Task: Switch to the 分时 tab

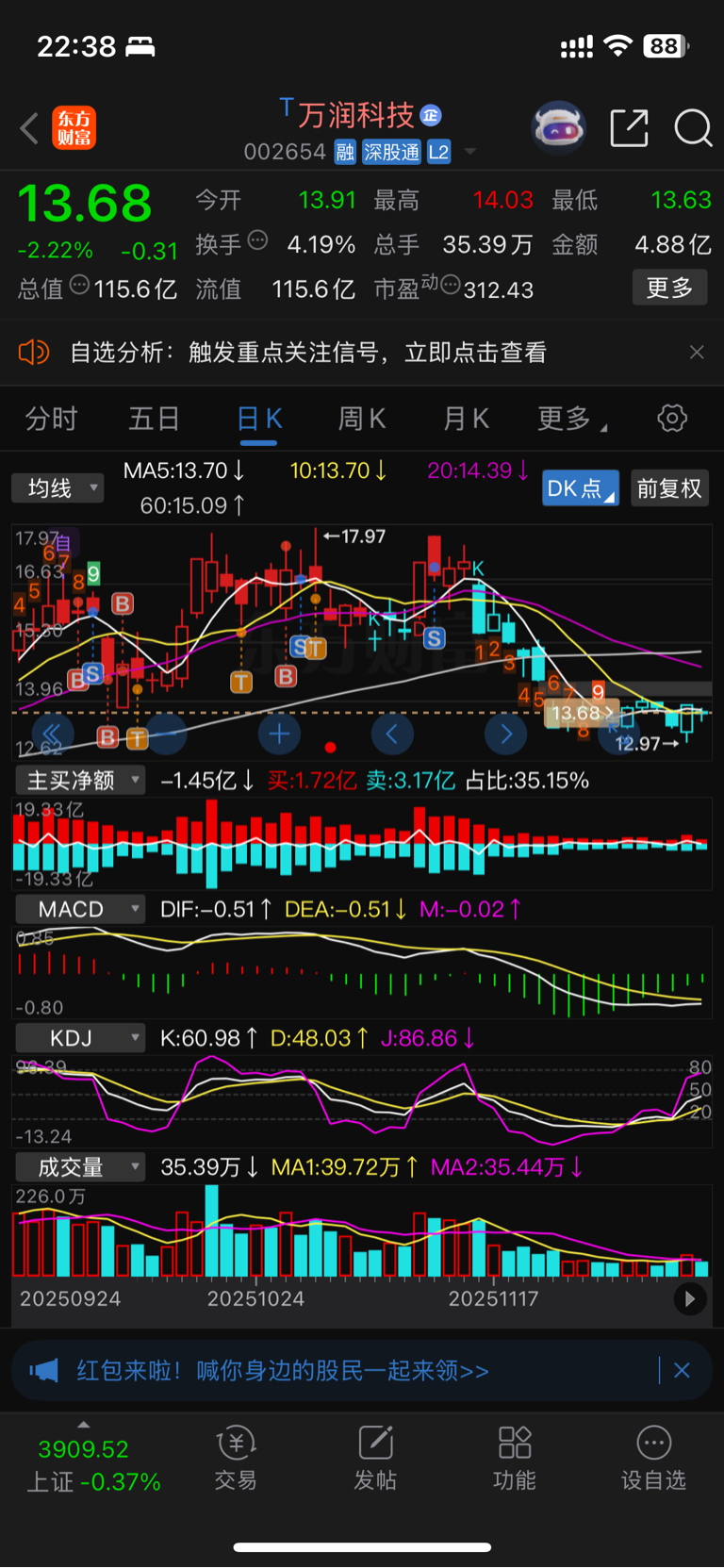Action: point(51,419)
